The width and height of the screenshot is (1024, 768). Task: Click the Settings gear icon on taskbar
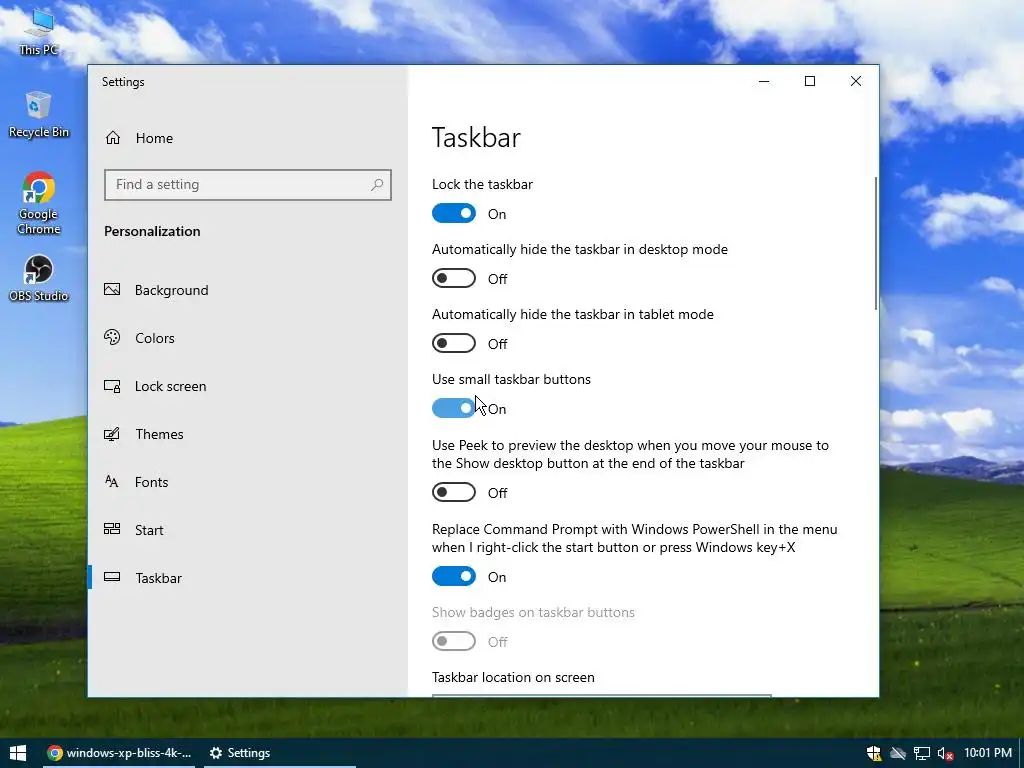(216, 753)
